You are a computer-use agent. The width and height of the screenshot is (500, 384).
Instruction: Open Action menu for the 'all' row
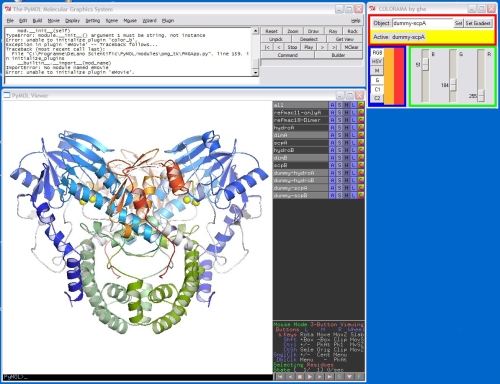click(x=332, y=105)
